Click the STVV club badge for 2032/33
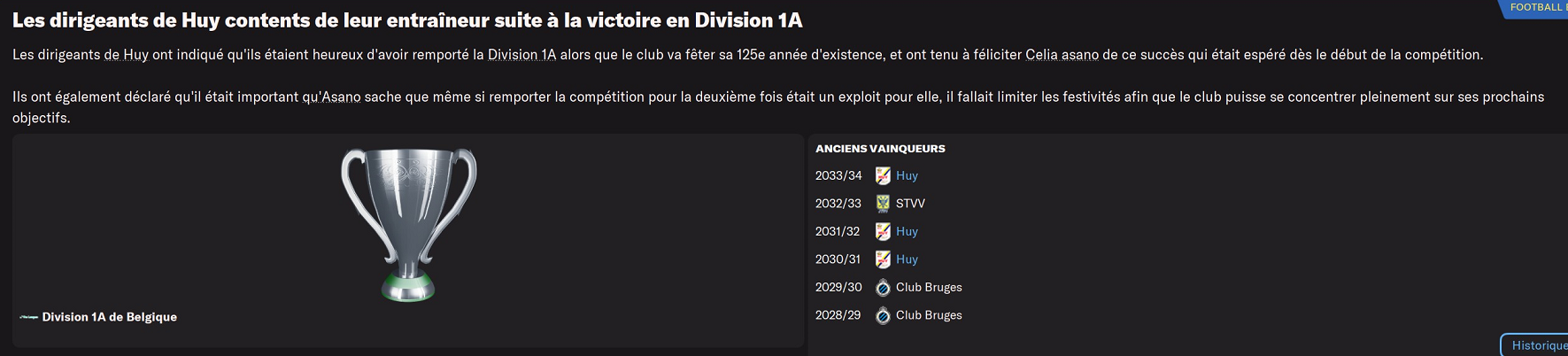Screen dimensions: 1568x356 883,204
